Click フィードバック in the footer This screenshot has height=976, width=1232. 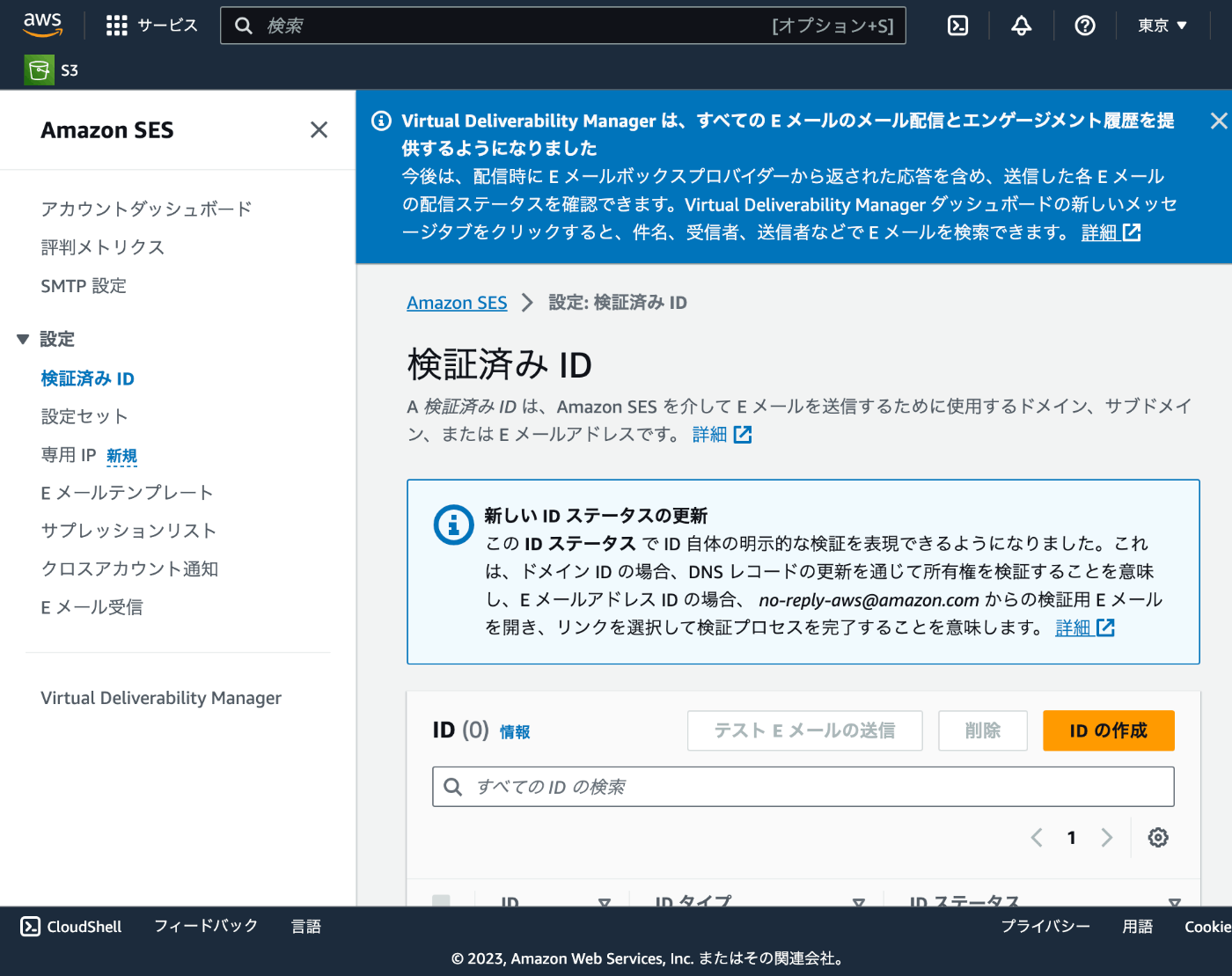pyautogui.click(x=206, y=926)
